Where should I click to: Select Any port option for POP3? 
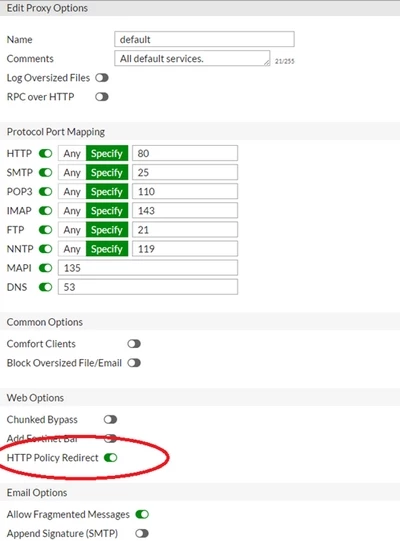point(72,191)
